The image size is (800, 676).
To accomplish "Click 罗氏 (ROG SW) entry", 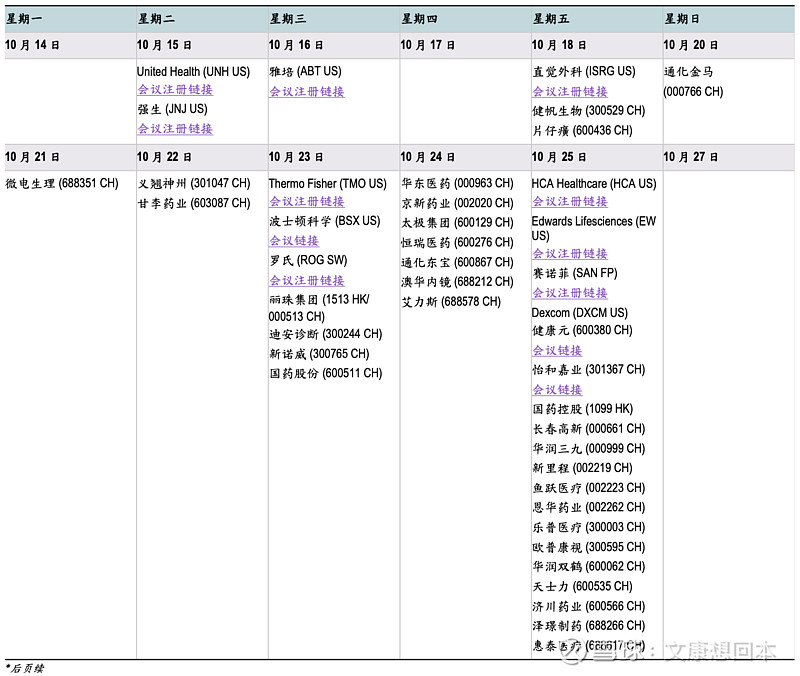I will coord(308,260).
